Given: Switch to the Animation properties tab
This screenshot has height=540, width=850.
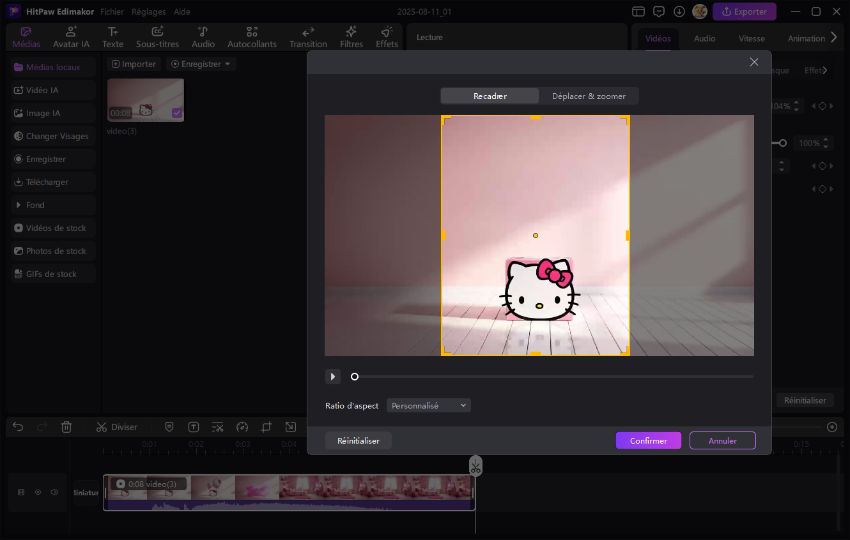Looking at the screenshot, I should [806, 38].
